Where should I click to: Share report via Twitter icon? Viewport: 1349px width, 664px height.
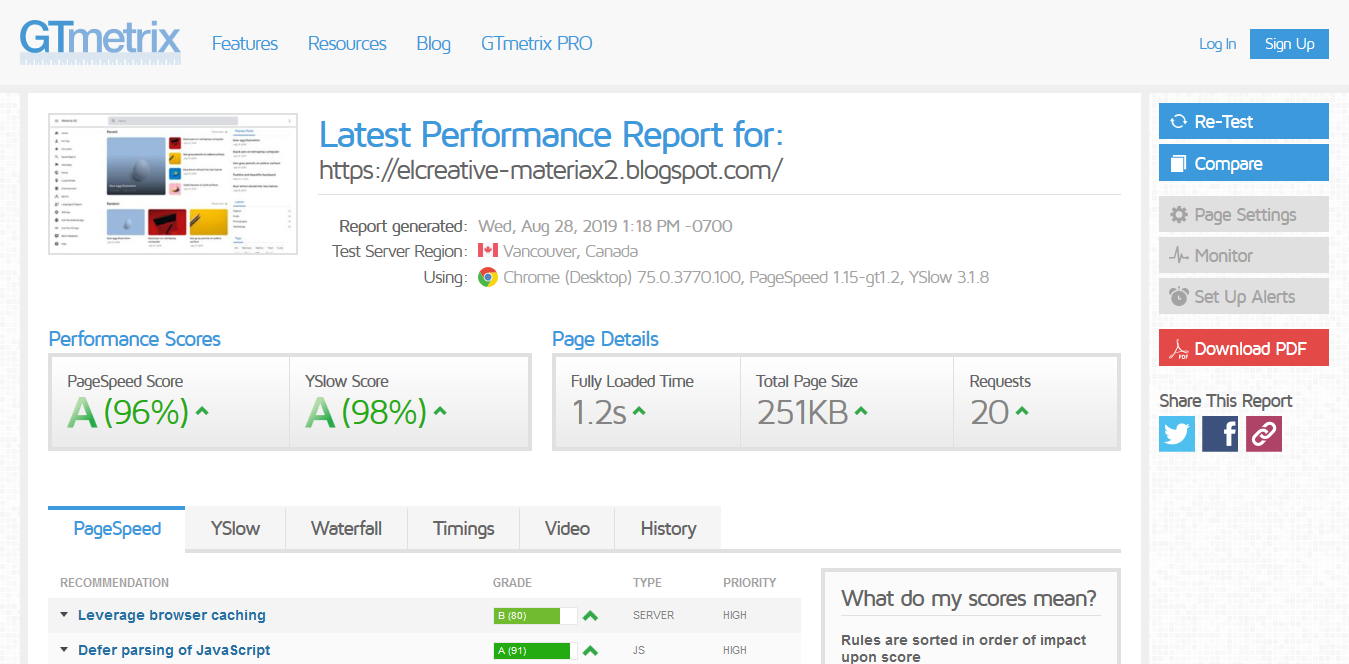(1177, 434)
